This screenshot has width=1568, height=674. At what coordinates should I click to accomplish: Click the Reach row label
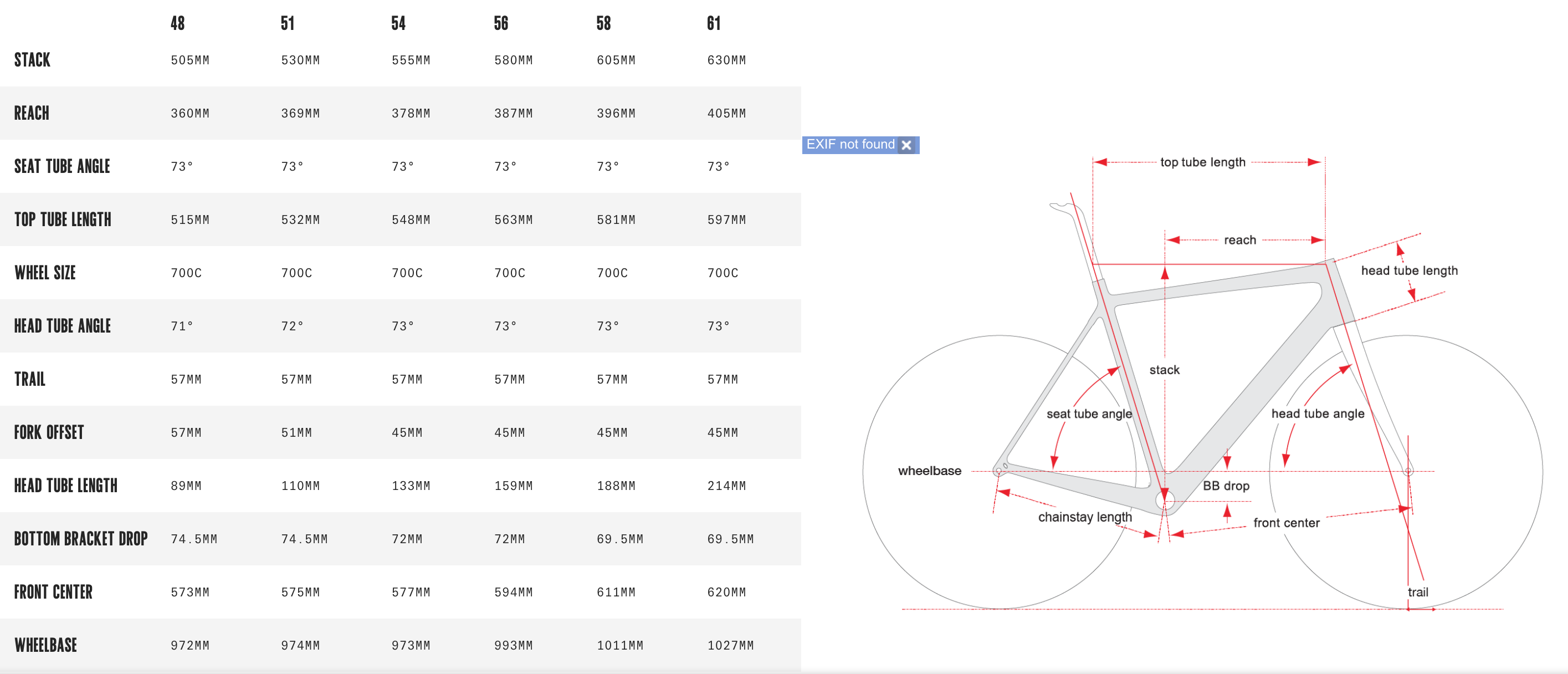pos(32,113)
